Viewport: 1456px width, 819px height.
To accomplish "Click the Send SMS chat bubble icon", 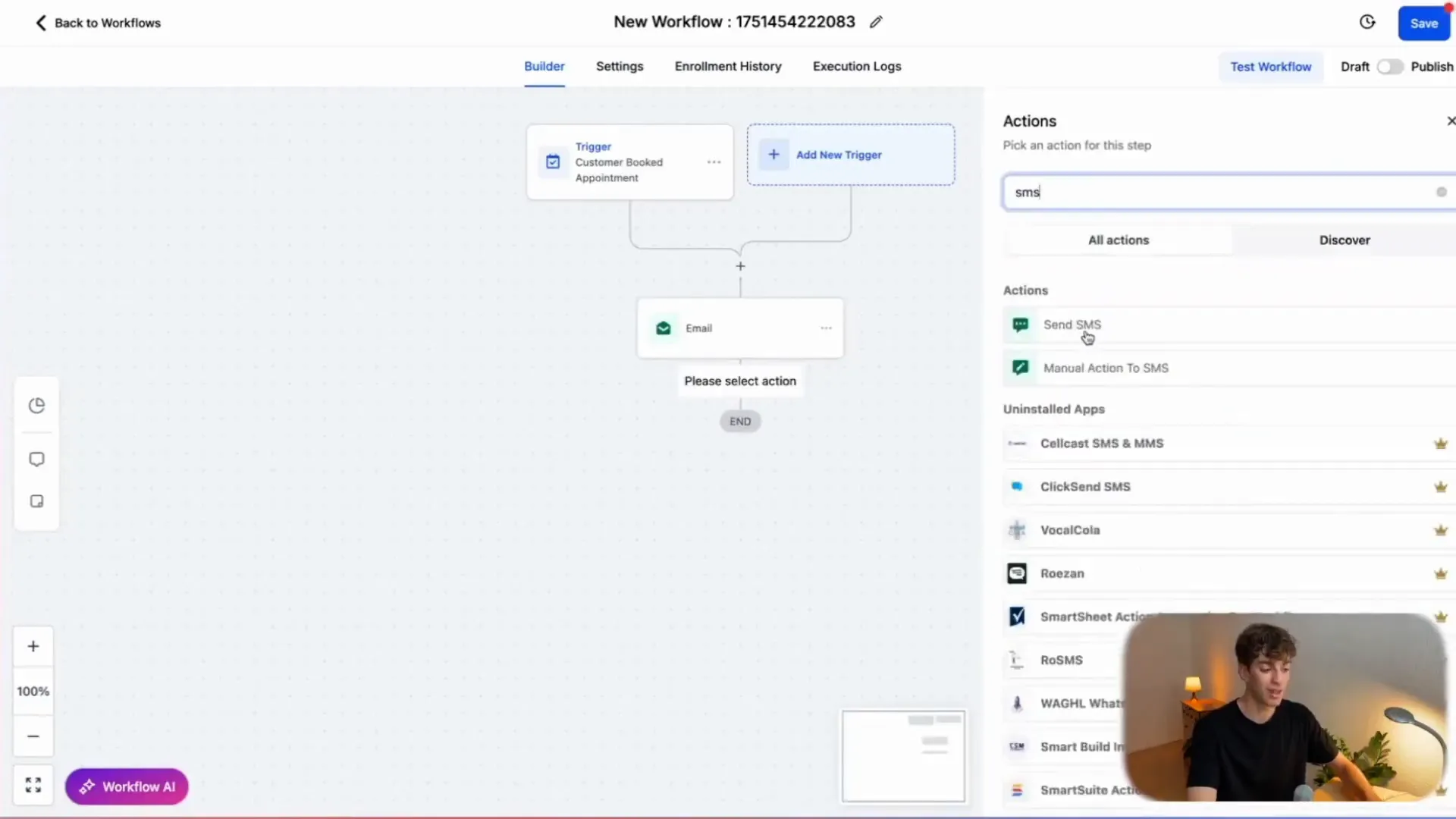I will 1021,325.
